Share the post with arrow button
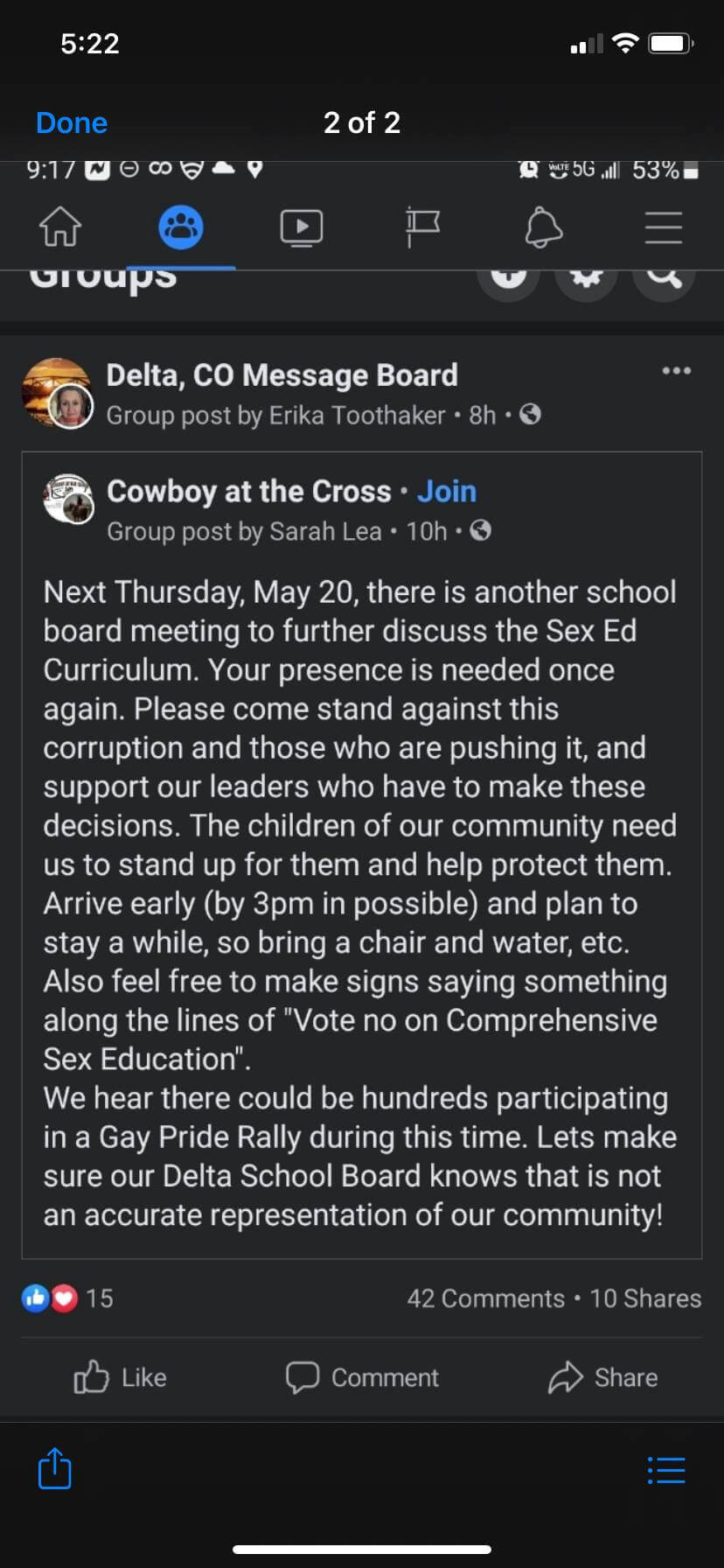The height and width of the screenshot is (1568, 724). click(603, 1377)
